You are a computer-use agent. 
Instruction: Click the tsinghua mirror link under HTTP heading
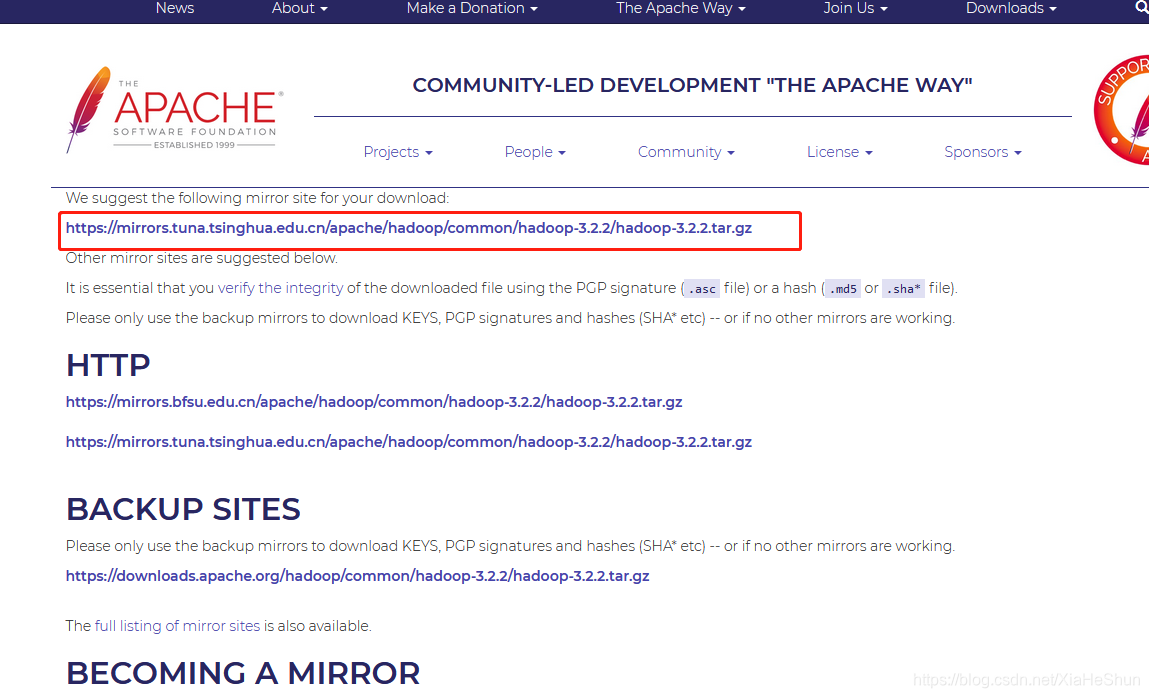[x=409, y=442]
